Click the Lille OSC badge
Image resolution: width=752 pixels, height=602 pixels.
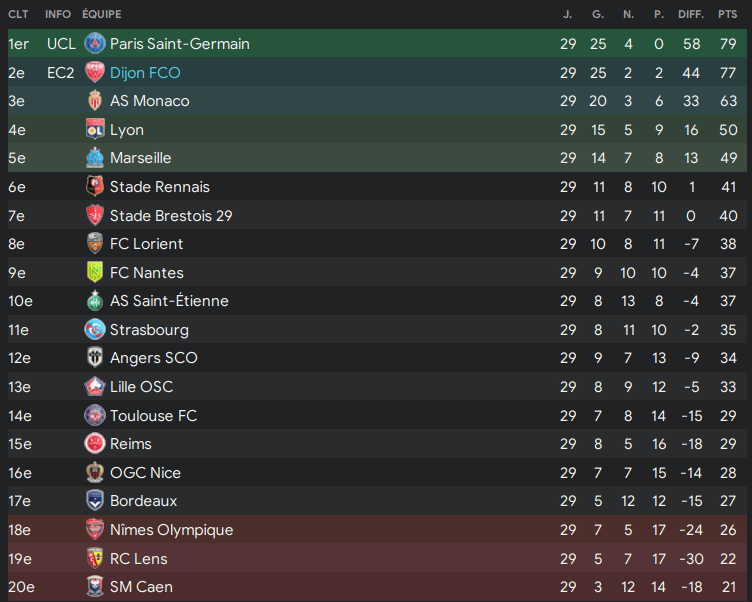[x=95, y=387]
